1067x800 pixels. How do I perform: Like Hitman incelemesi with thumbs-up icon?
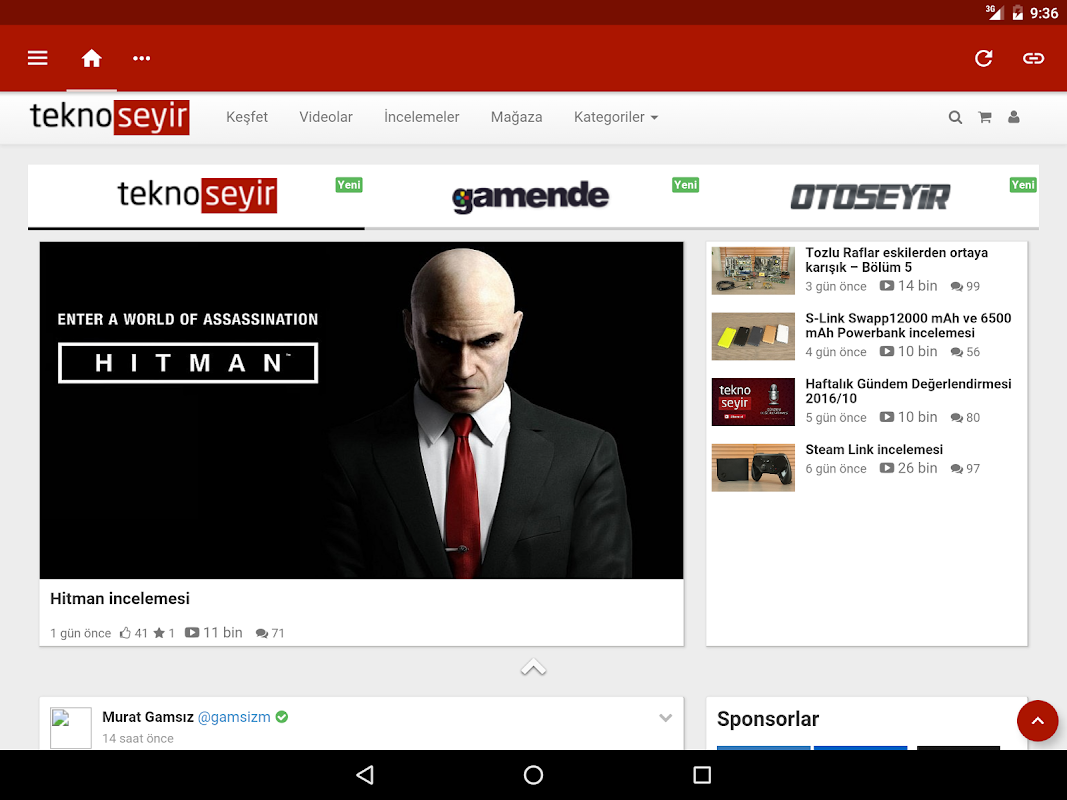click(125, 633)
